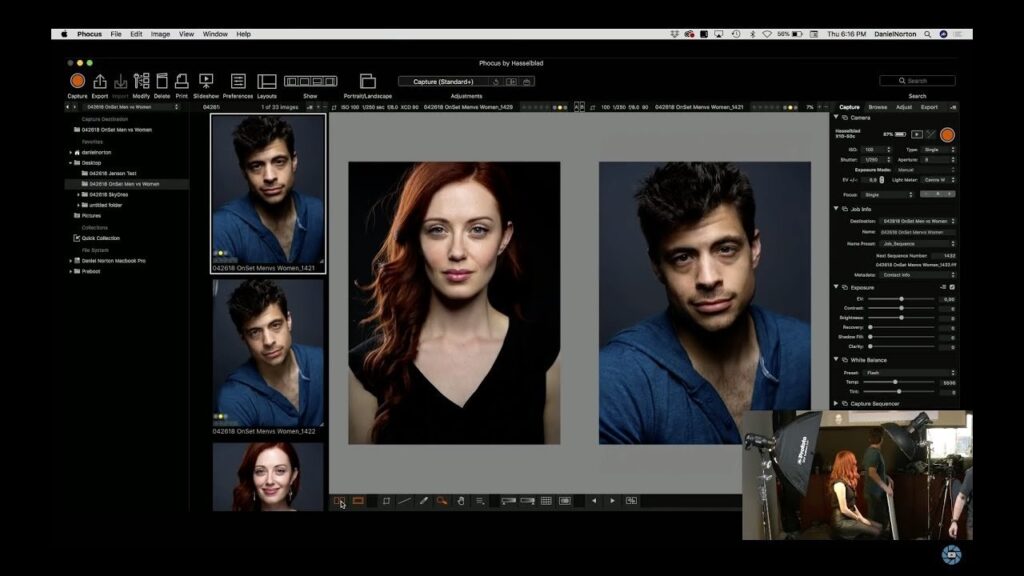
Task: Switch to the Export tab
Action: pyautogui.click(x=929, y=107)
